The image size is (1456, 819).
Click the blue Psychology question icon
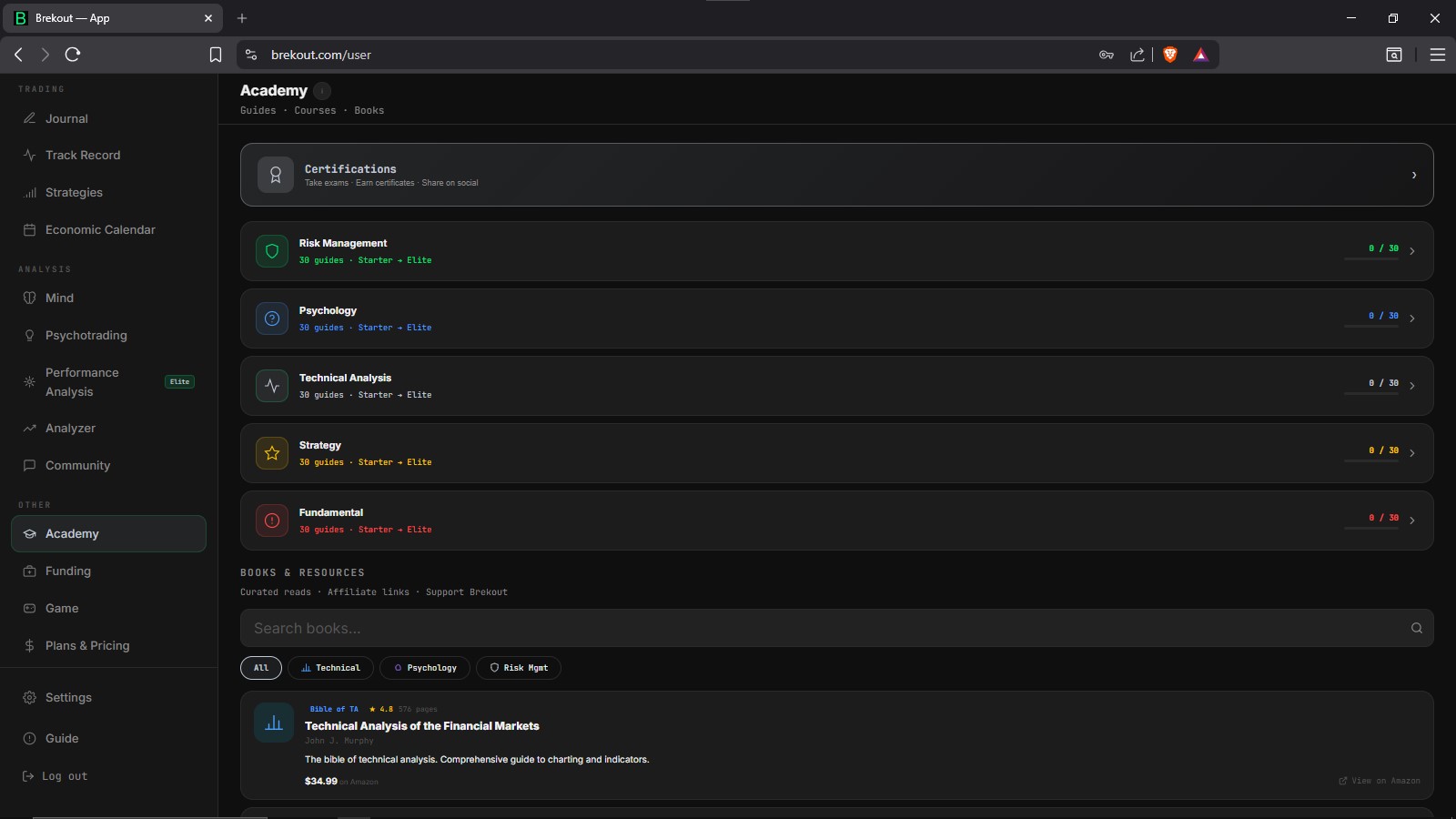pyautogui.click(x=271, y=318)
